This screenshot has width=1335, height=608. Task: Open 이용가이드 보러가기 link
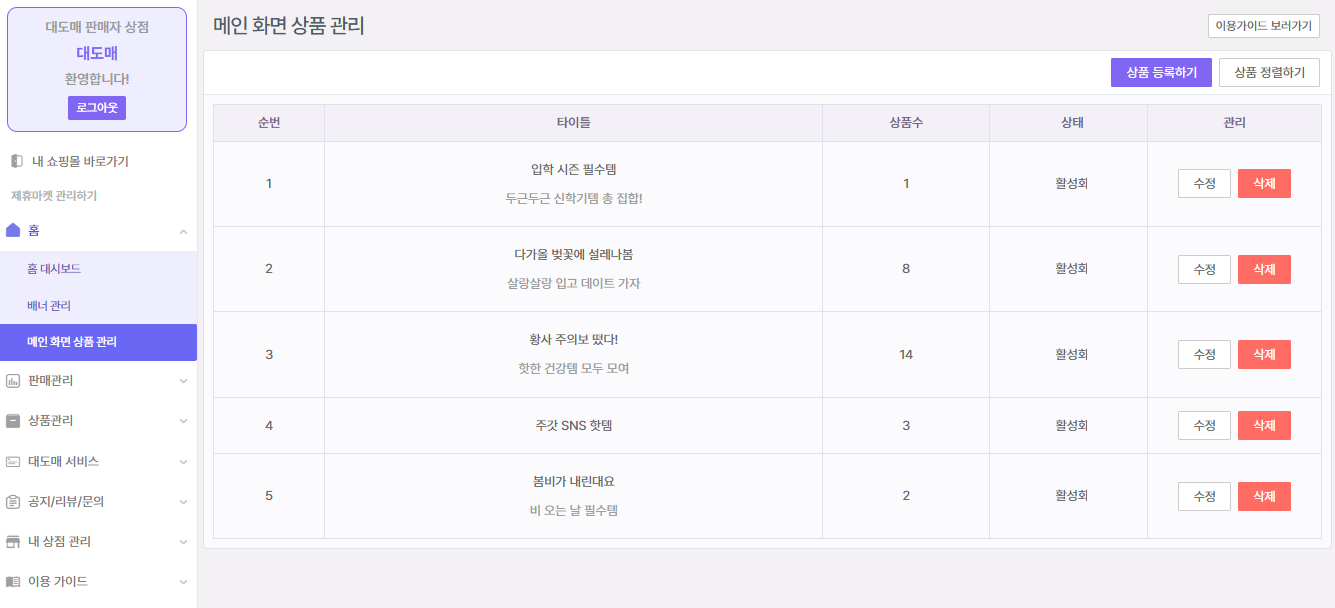click(x=1263, y=26)
